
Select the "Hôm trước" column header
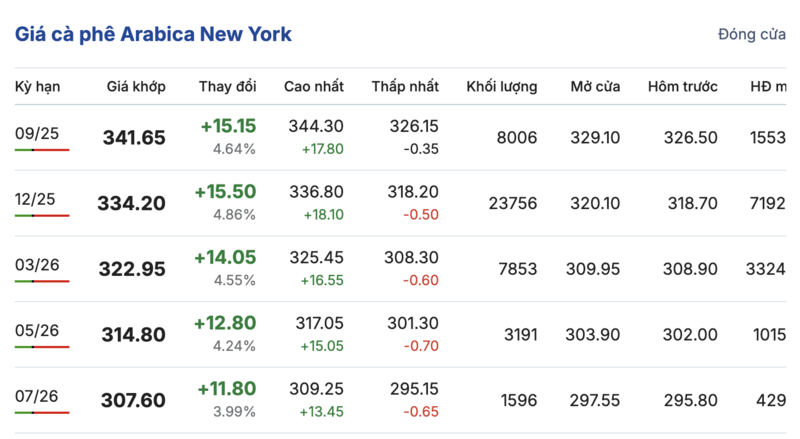(683, 87)
